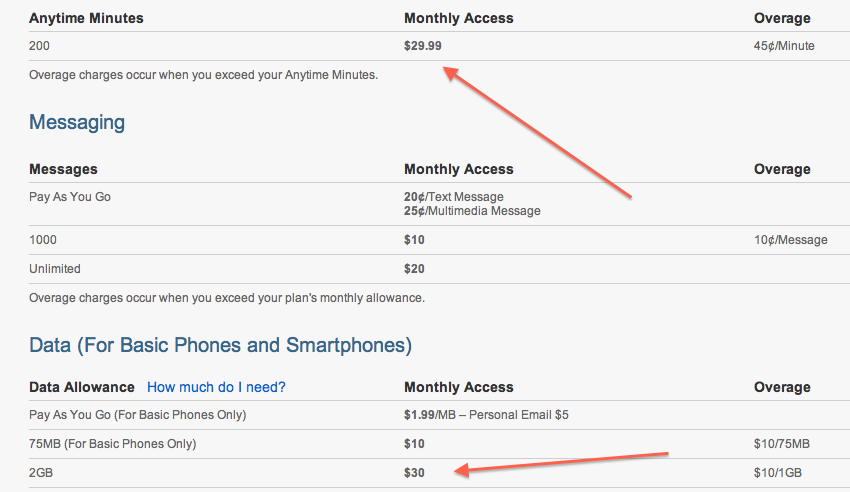Click the Data Allowance column header
Image resolution: width=850 pixels, height=492 pixels.
pos(82,387)
